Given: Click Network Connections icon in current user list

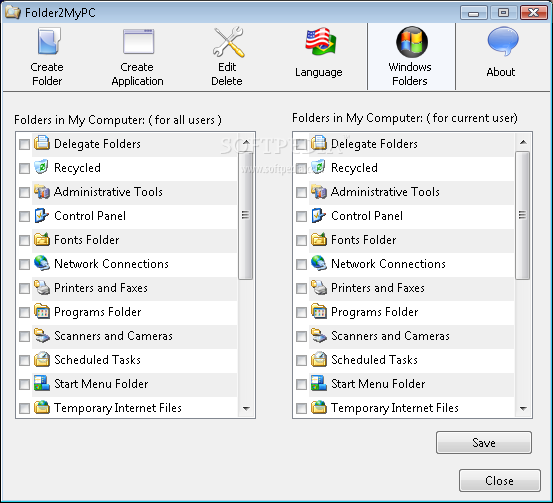Looking at the screenshot, I should click(x=319, y=263).
